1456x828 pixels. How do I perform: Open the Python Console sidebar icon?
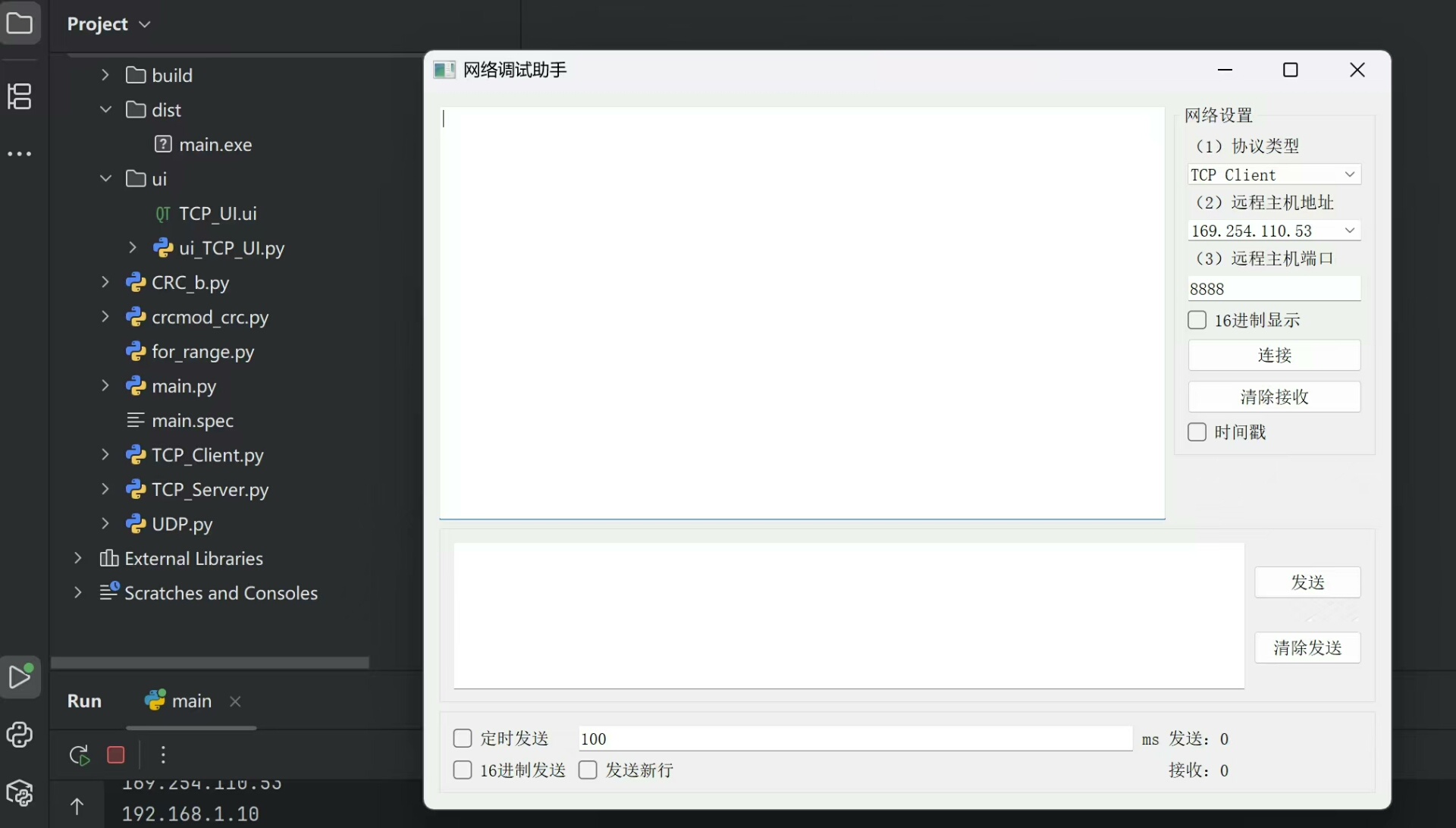click(x=20, y=734)
